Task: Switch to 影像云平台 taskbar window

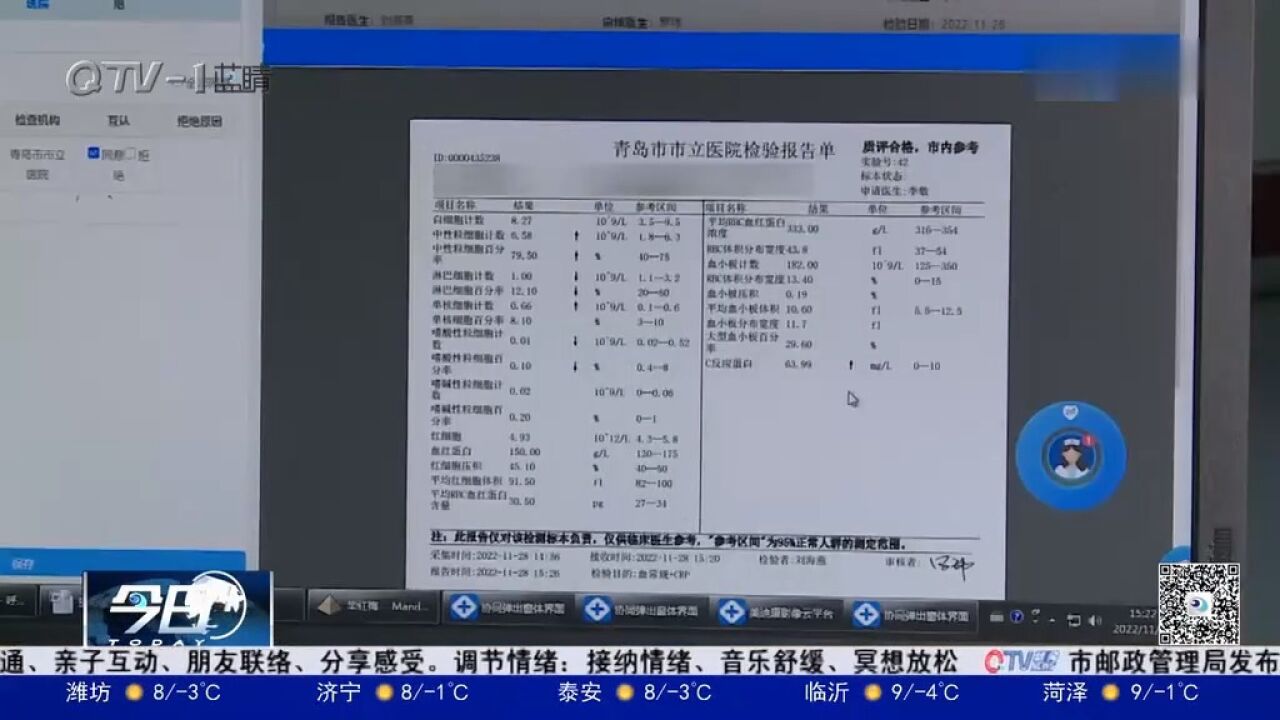Action: (778, 612)
